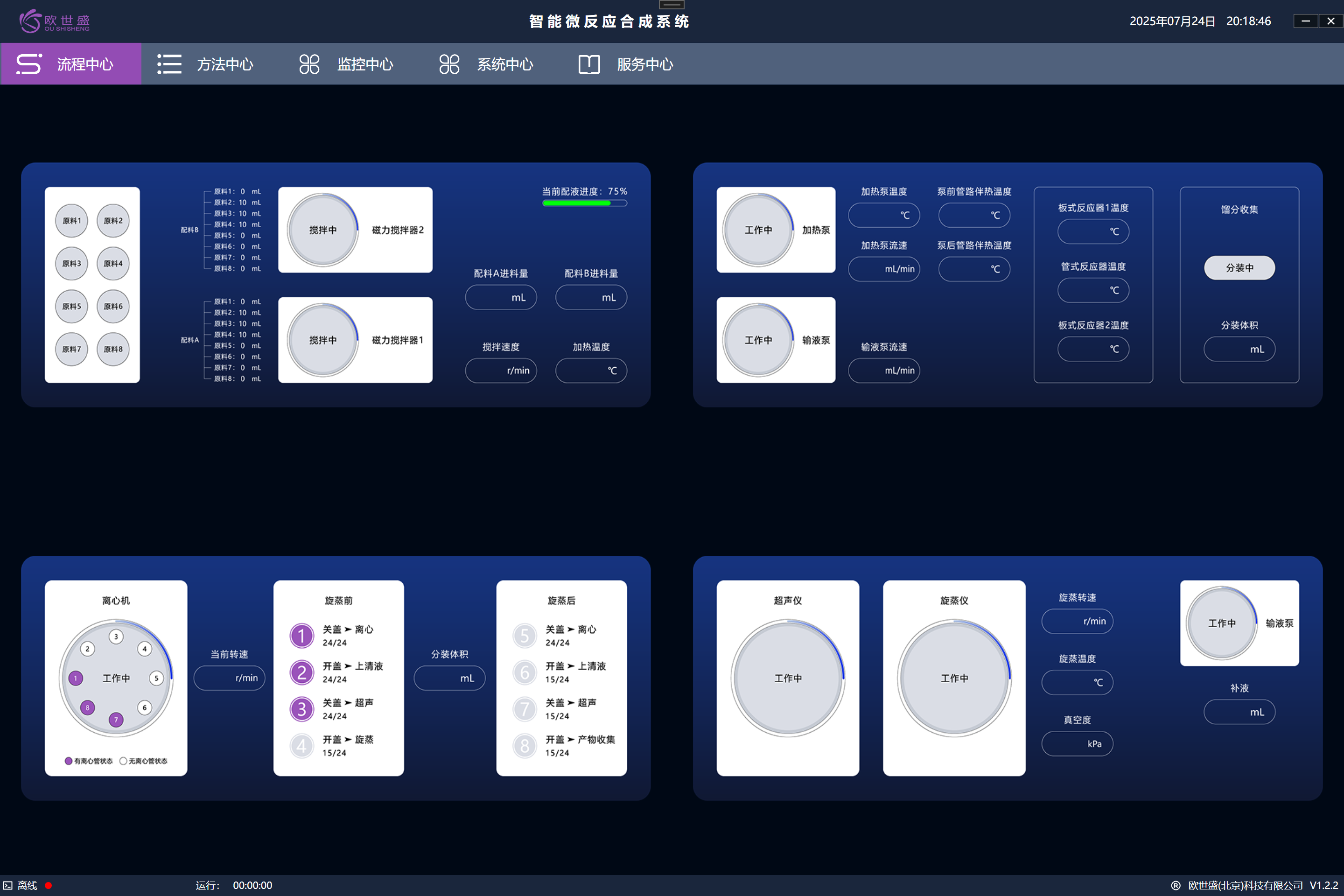Click the 流程中心 S-shaped icon
Screen dimensions: 1344x896
pos(28,64)
